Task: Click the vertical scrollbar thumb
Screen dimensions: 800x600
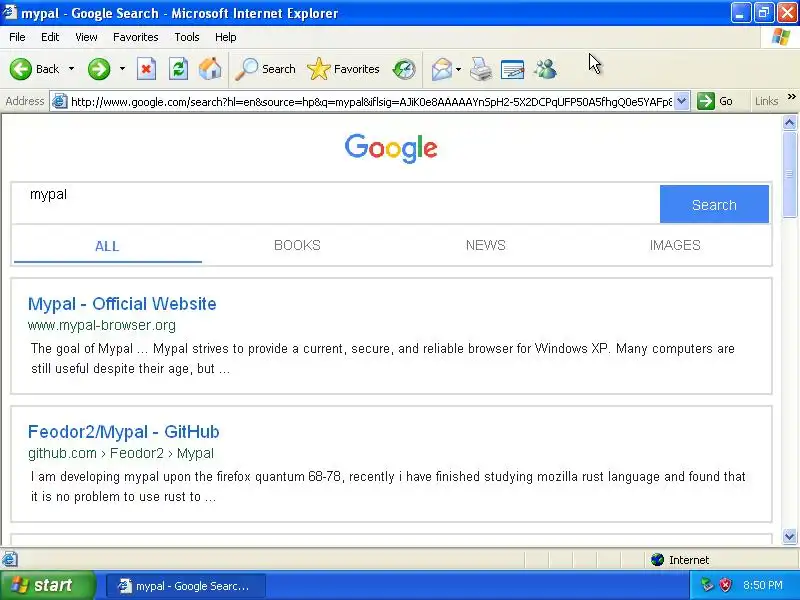Action: click(x=789, y=174)
